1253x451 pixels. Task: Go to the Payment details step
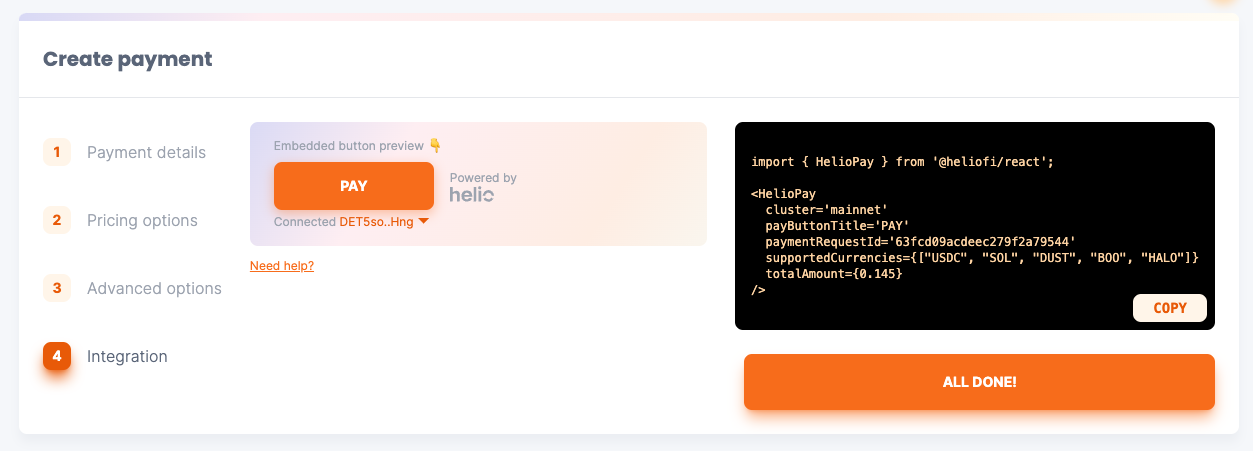click(x=146, y=152)
